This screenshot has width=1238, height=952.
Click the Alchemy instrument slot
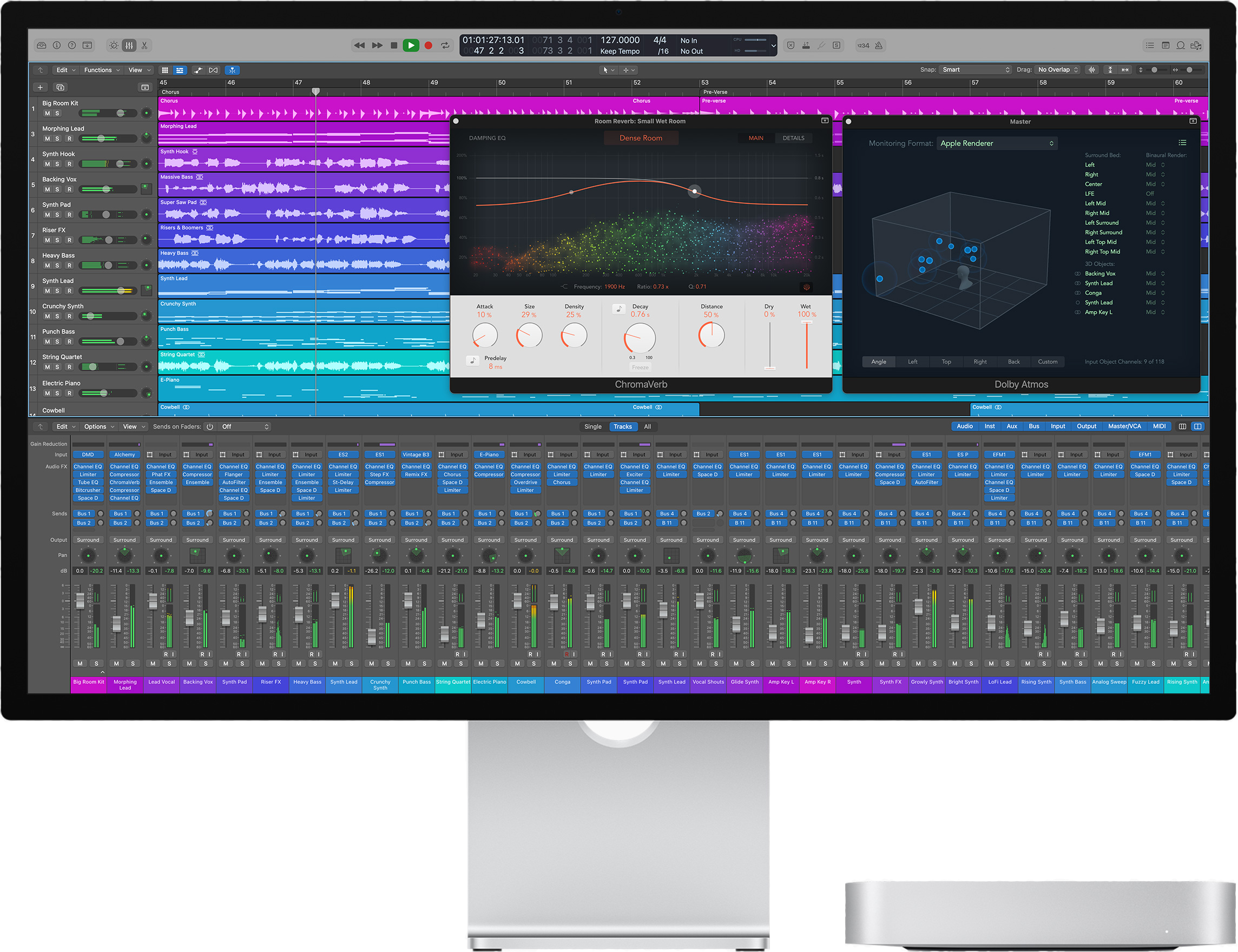124,455
